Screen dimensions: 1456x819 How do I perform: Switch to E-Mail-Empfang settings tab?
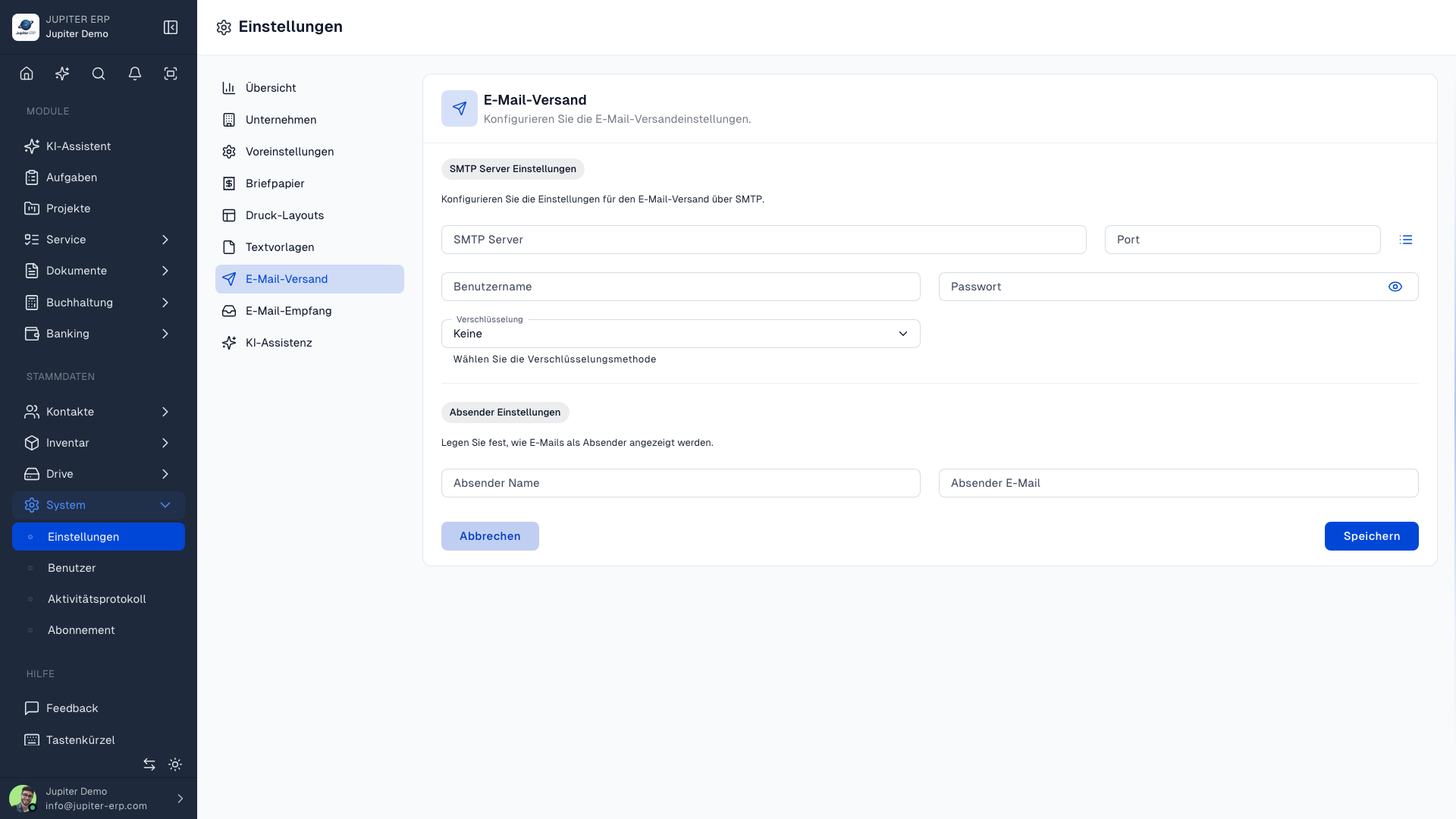click(x=309, y=311)
